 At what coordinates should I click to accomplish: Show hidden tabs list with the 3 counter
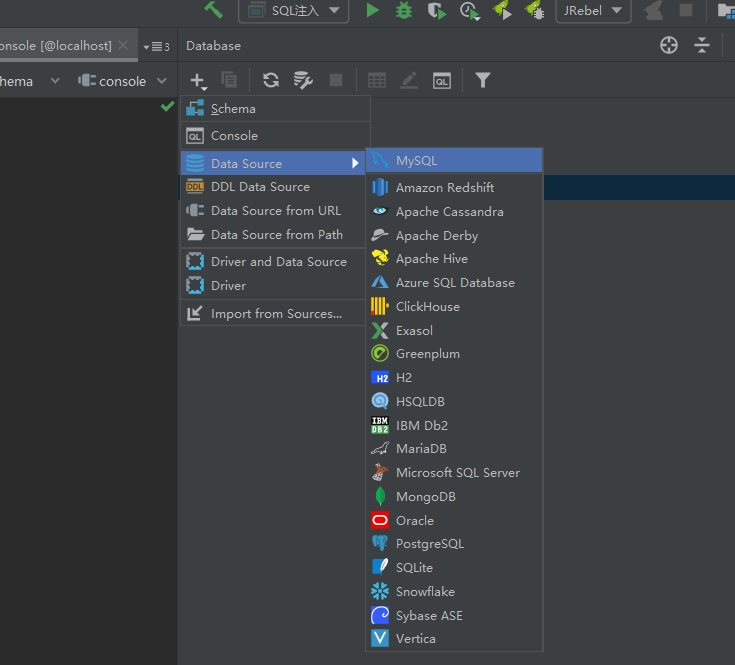coord(157,46)
